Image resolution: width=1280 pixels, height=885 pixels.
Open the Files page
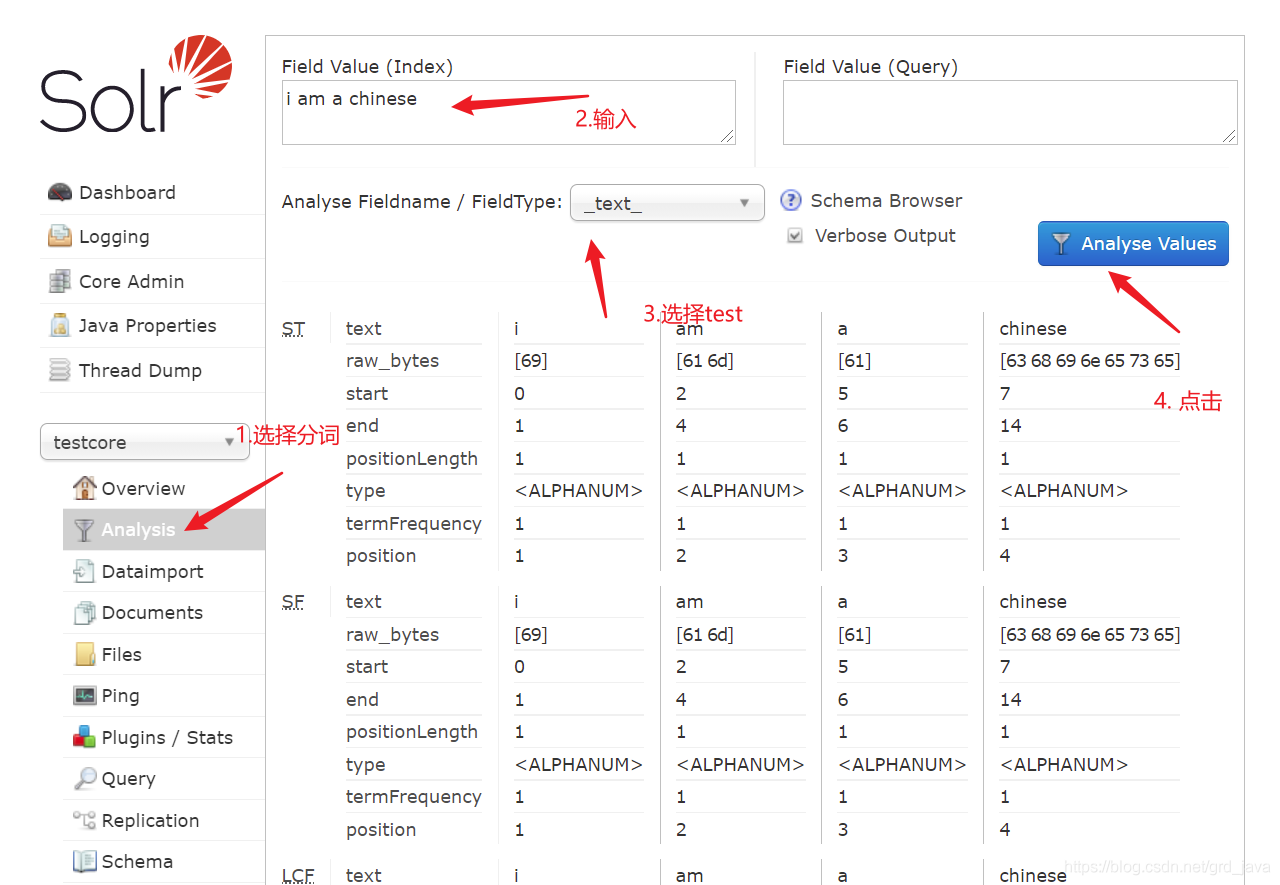pos(164,654)
